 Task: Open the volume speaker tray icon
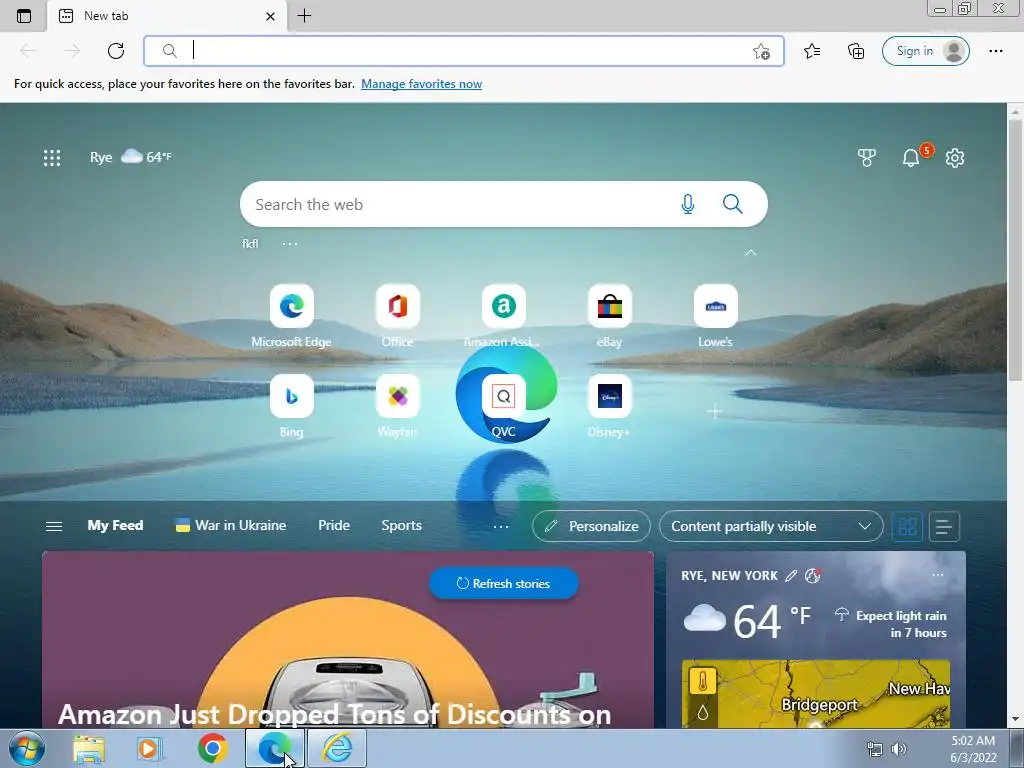click(899, 749)
